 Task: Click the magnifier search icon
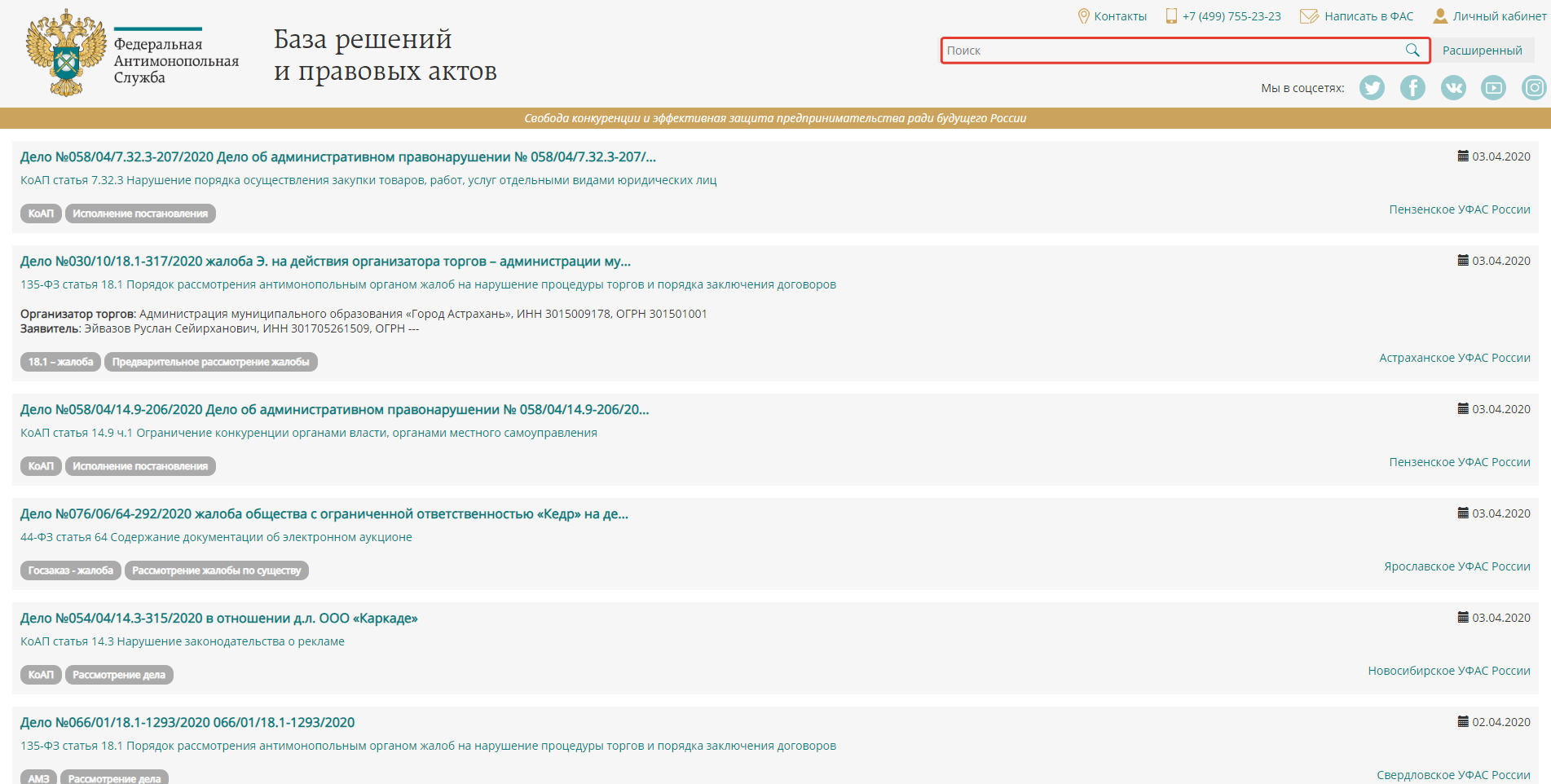1412,51
